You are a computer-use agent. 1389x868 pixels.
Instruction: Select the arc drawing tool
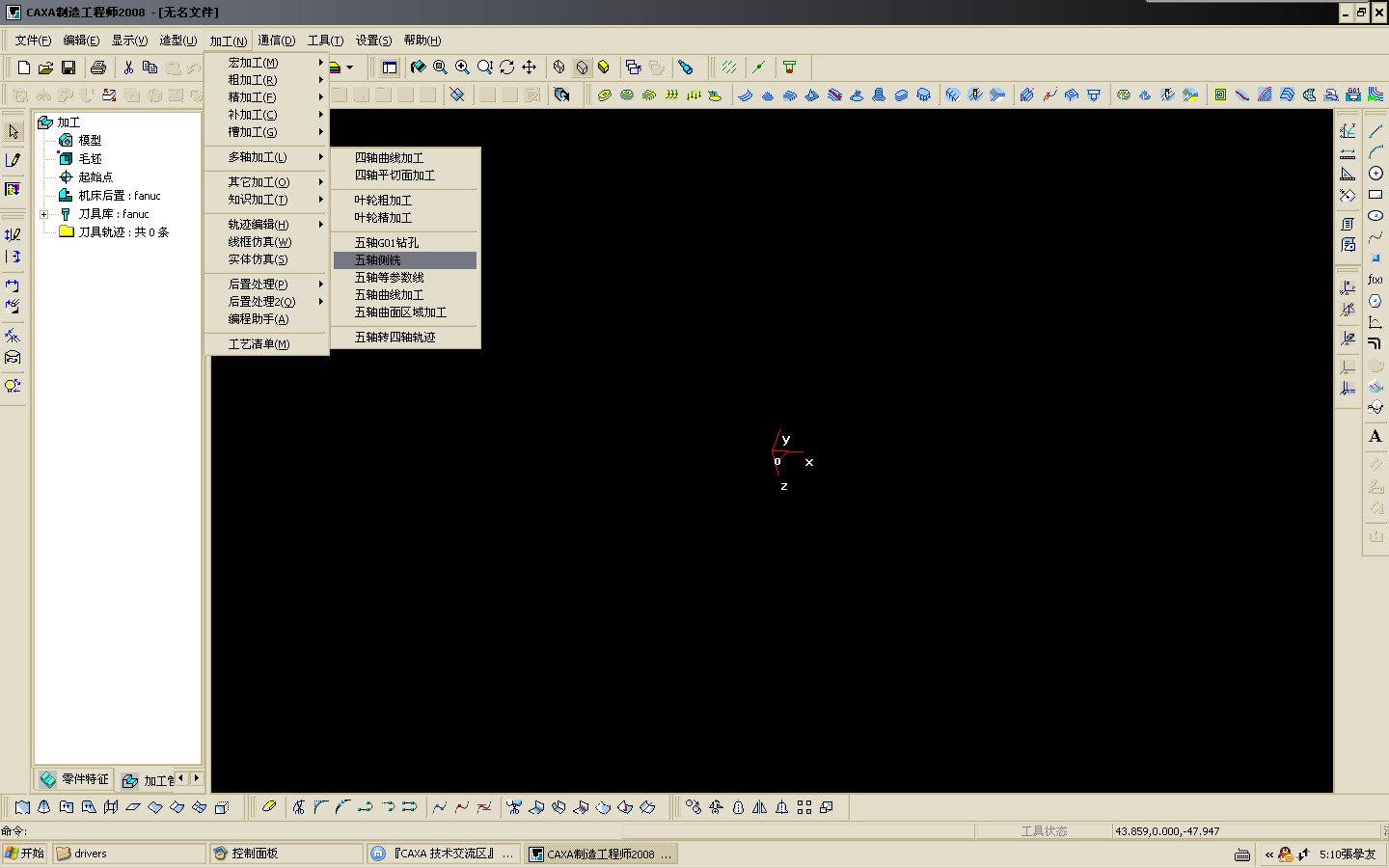(1375, 151)
